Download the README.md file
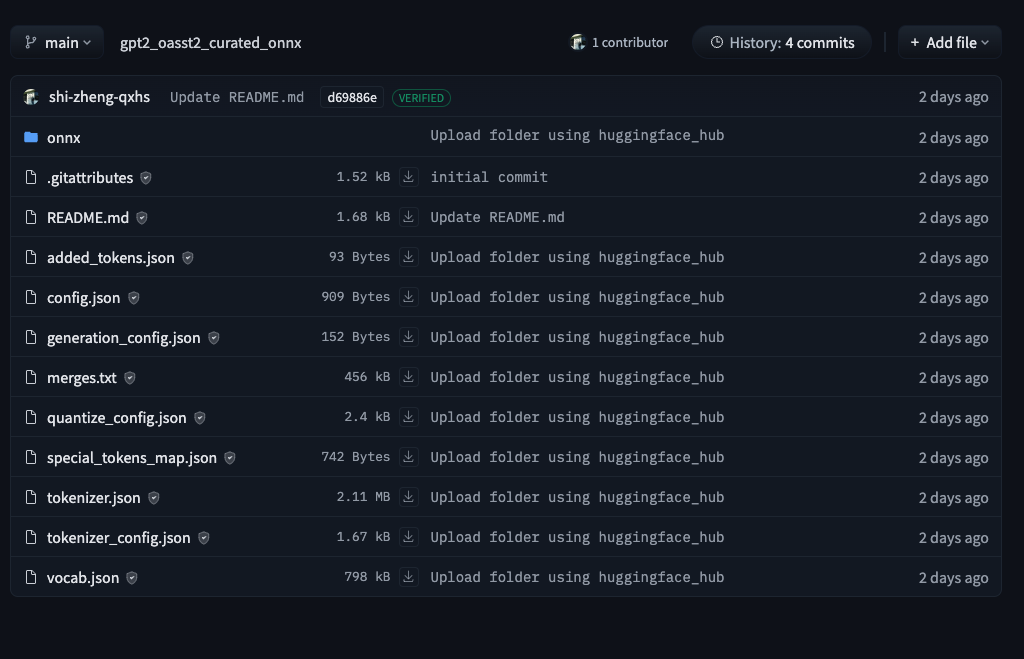The height and width of the screenshot is (659, 1024). pyautogui.click(x=409, y=217)
